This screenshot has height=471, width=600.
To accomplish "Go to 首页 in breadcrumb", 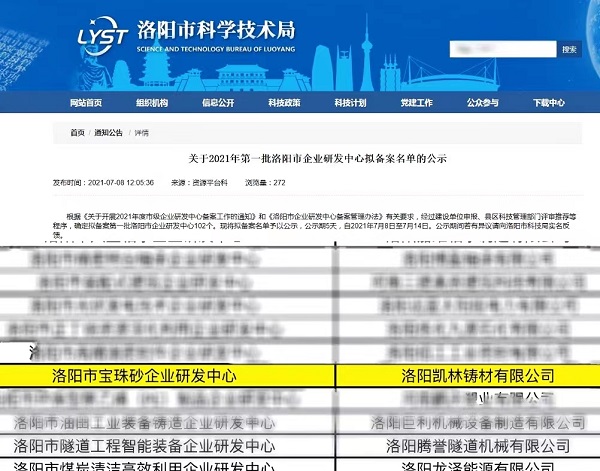I will (x=77, y=133).
